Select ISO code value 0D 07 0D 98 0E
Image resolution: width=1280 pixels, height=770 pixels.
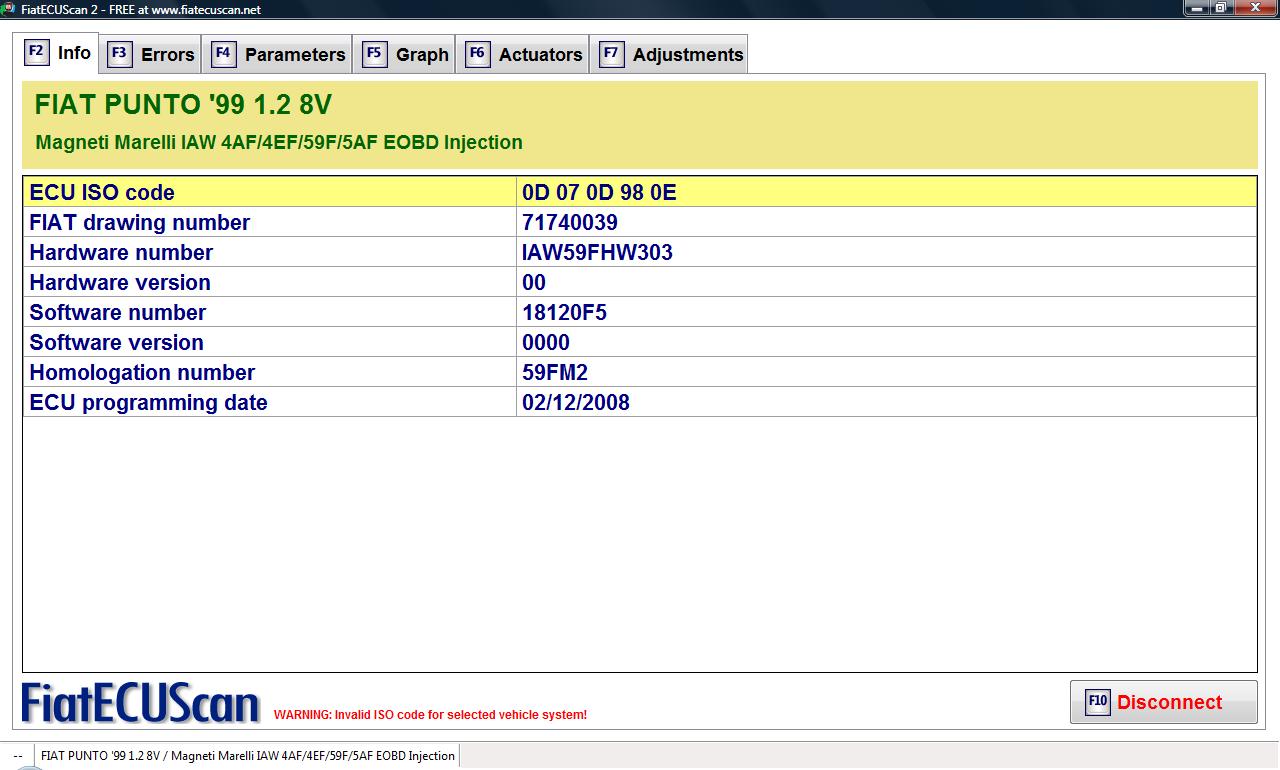599,192
